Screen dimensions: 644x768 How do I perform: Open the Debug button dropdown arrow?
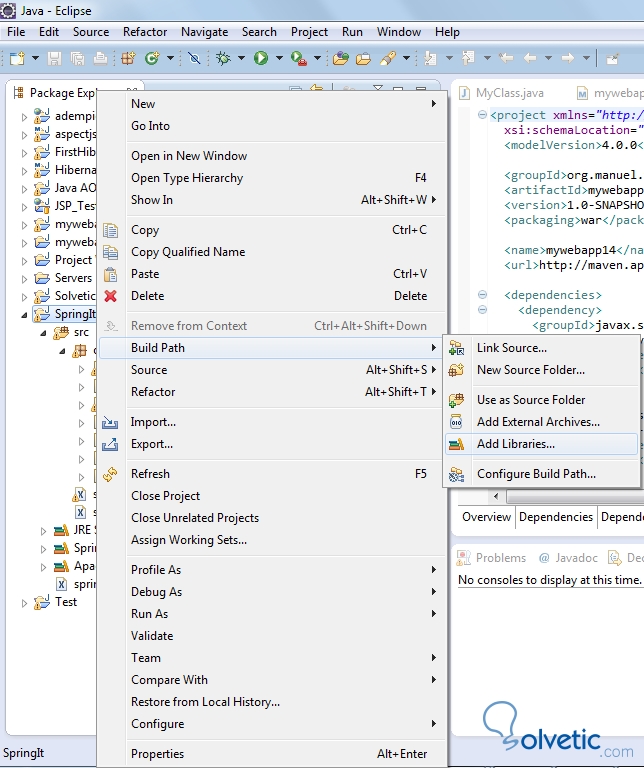coord(241,58)
